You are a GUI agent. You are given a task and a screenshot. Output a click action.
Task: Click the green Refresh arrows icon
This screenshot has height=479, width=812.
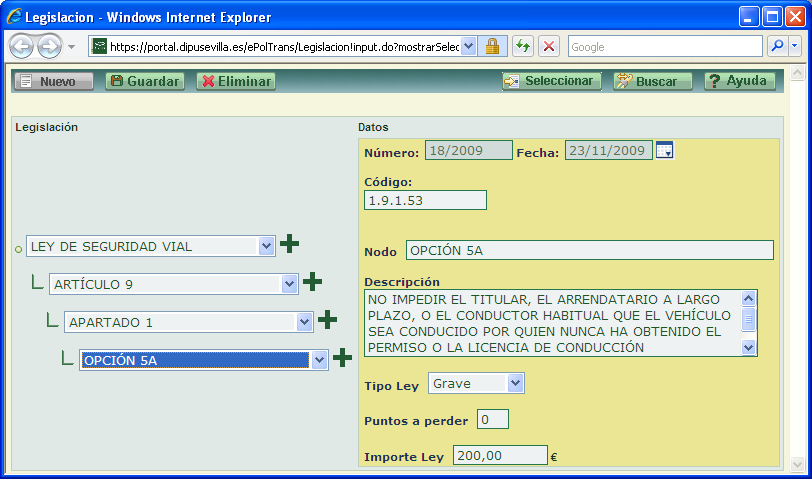[x=523, y=47]
